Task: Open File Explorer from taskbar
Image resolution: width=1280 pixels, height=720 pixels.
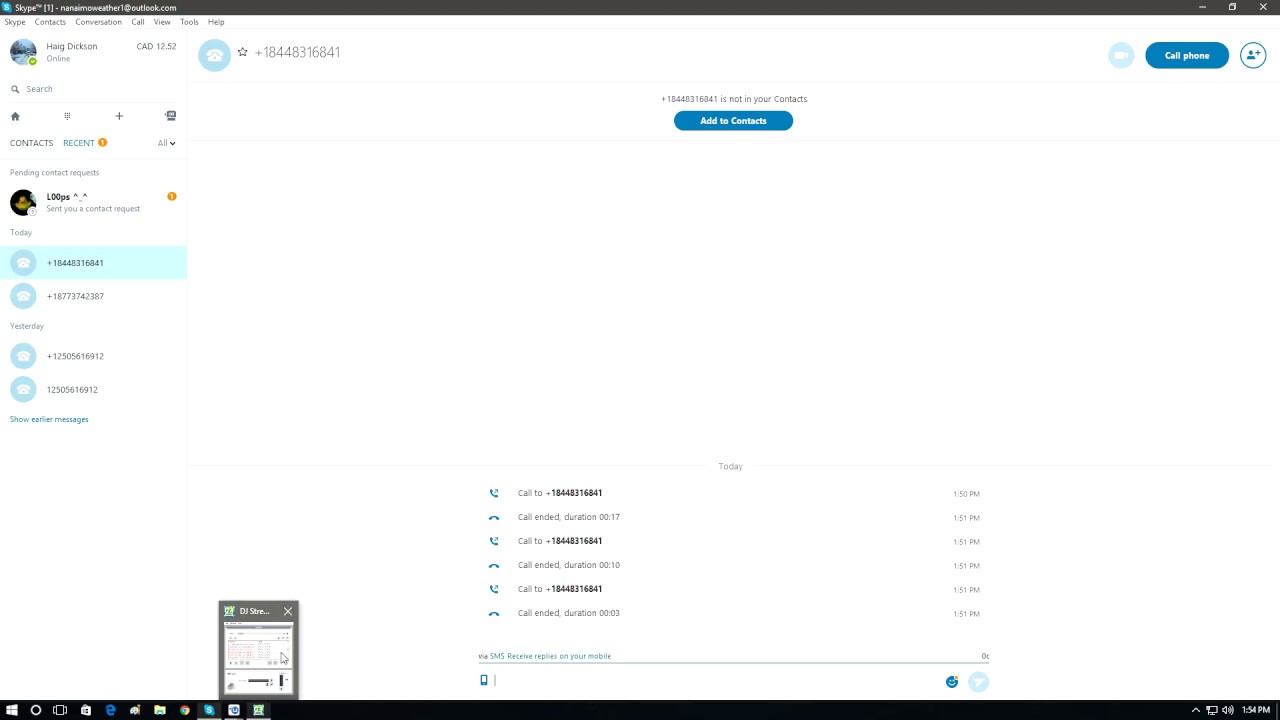Action: [x=160, y=710]
